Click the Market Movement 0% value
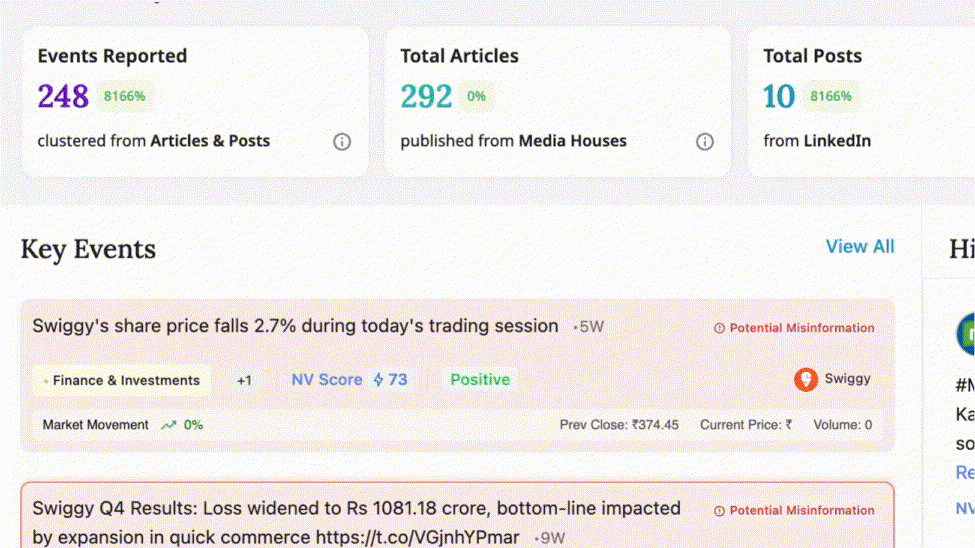The image size is (975, 548). pyautogui.click(x=193, y=425)
